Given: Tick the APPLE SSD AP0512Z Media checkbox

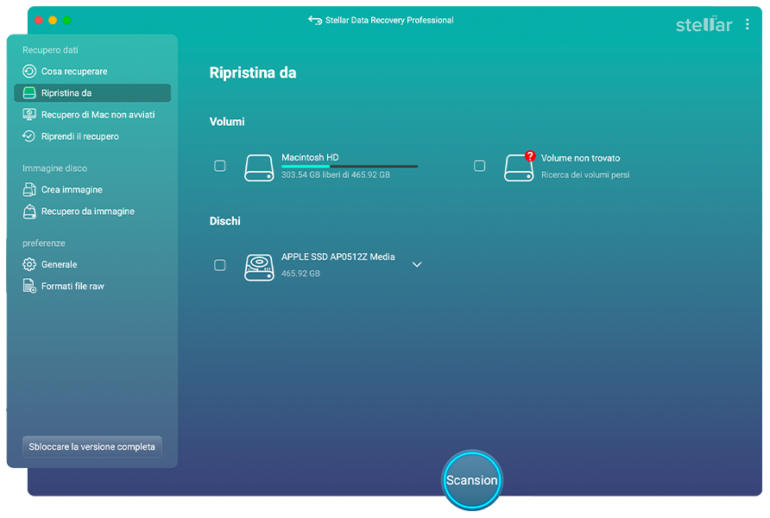Looking at the screenshot, I should pyautogui.click(x=220, y=265).
